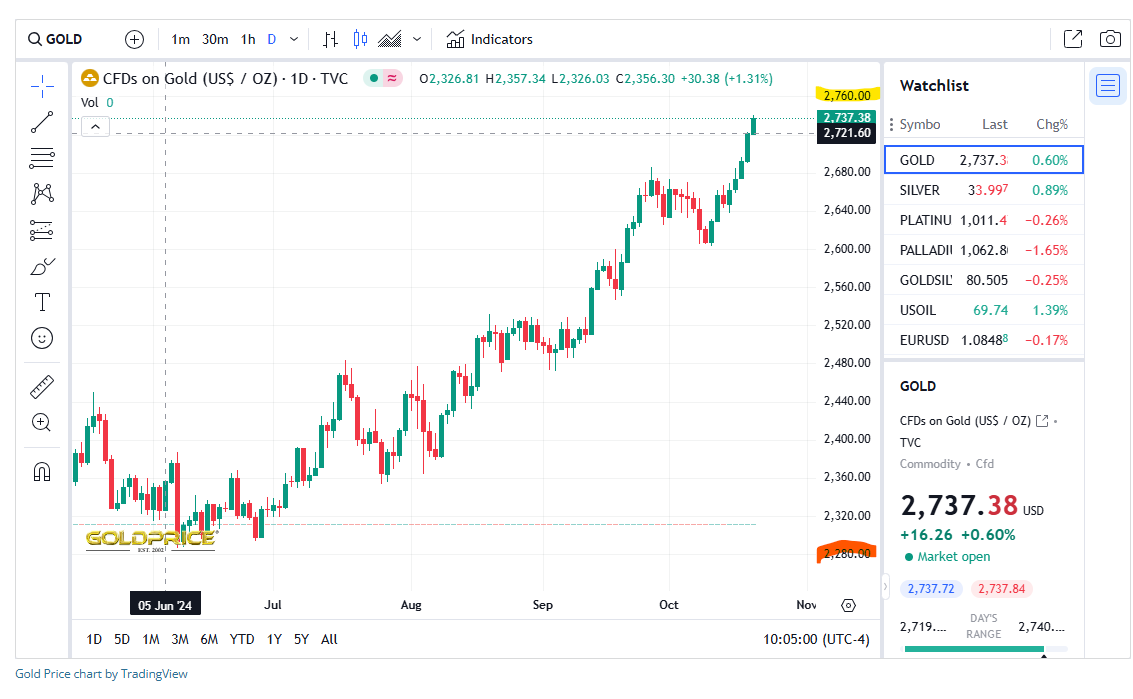Click the 05 Jun '24 date label

165,605
